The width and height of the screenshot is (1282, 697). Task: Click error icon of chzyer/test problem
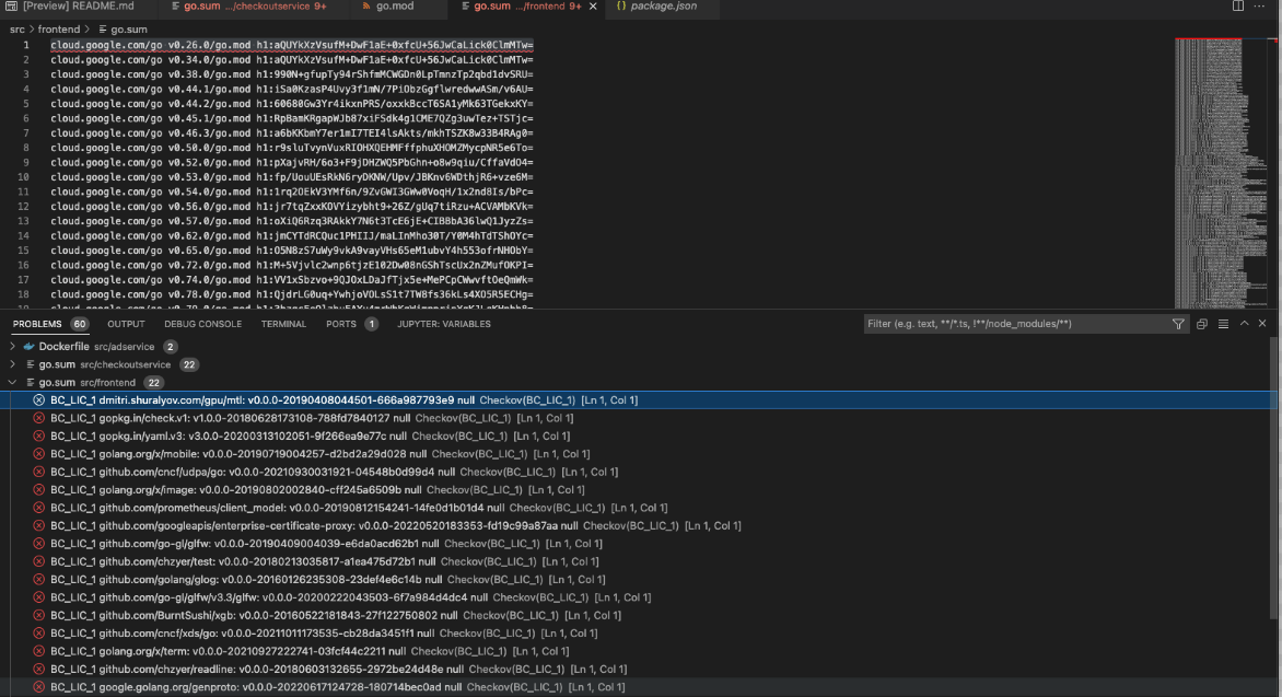click(x=39, y=562)
